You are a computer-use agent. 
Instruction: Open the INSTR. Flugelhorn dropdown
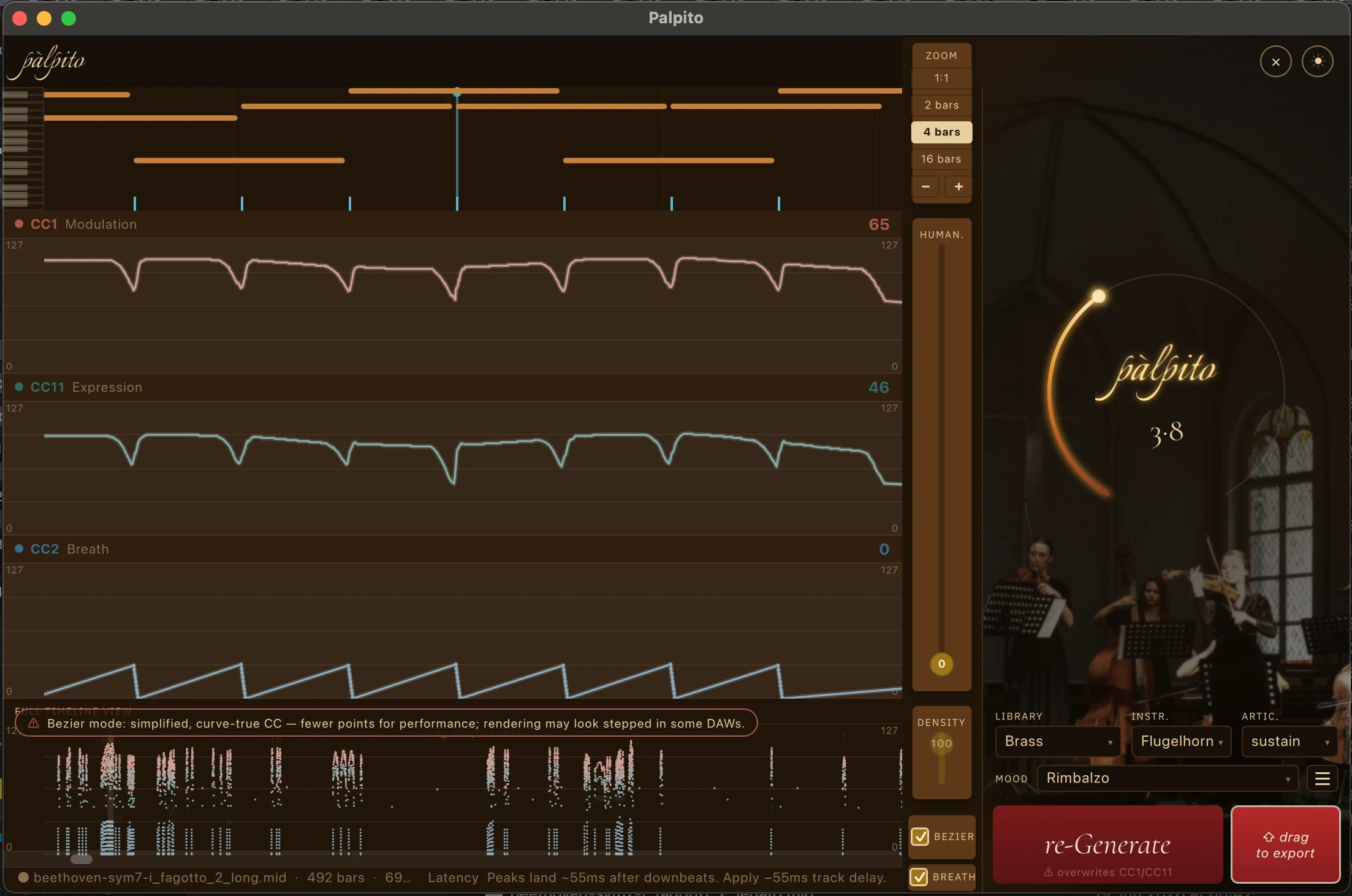click(x=1181, y=742)
